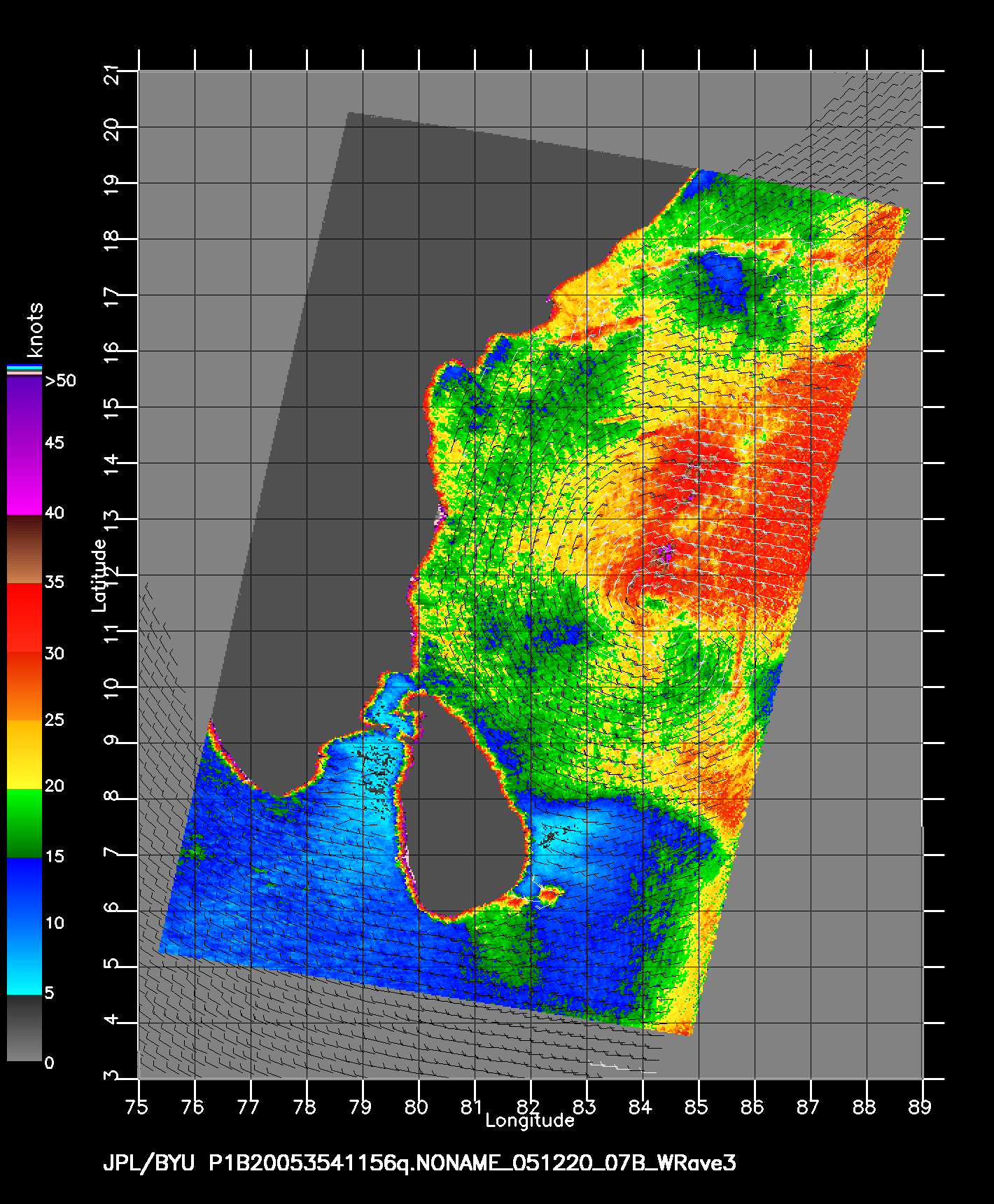Select the gray 0–5 knots color band
The width and height of the screenshot is (994, 1204).
(x=24, y=1028)
